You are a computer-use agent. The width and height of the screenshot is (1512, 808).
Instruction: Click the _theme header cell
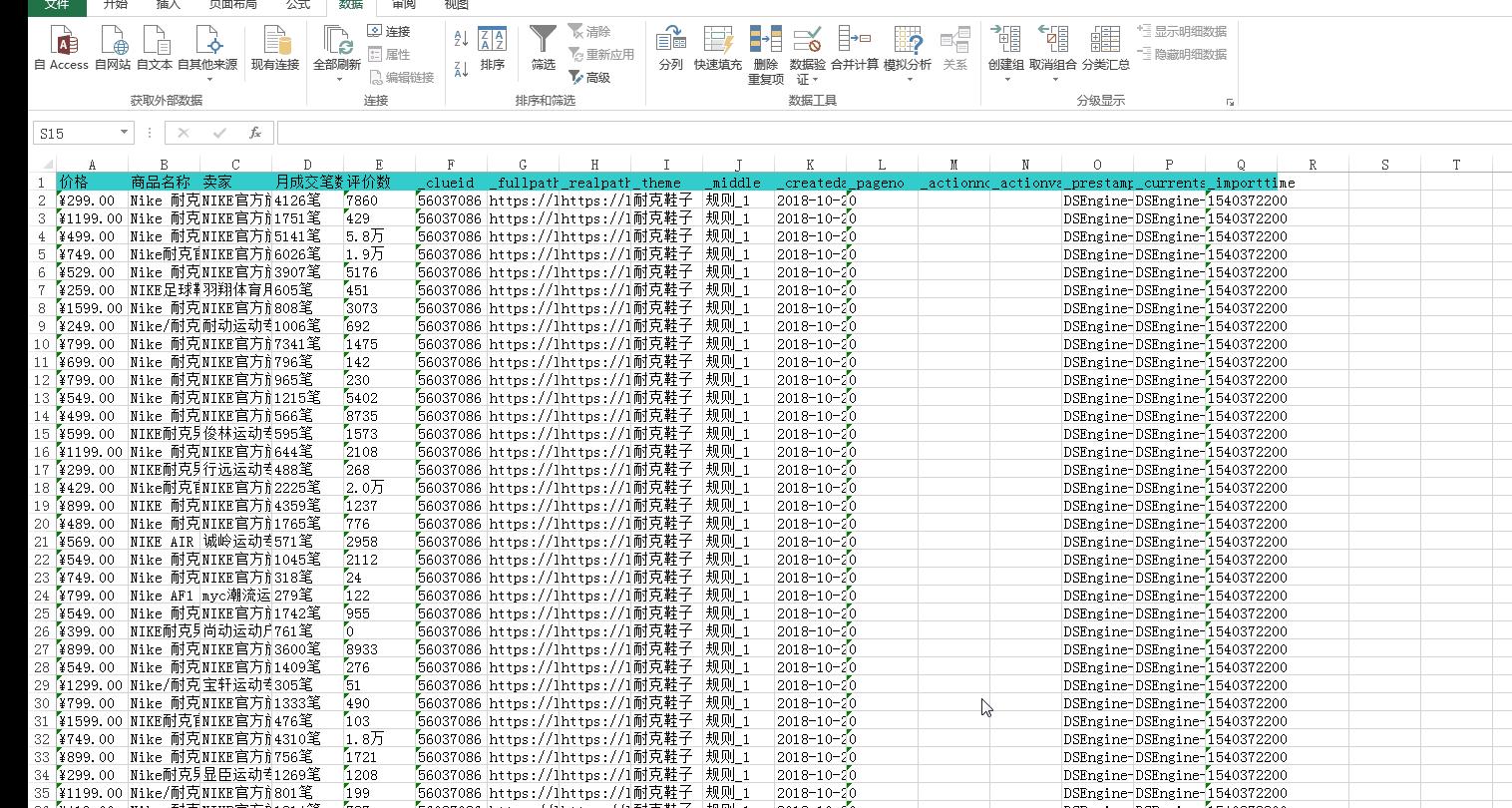(x=667, y=183)
